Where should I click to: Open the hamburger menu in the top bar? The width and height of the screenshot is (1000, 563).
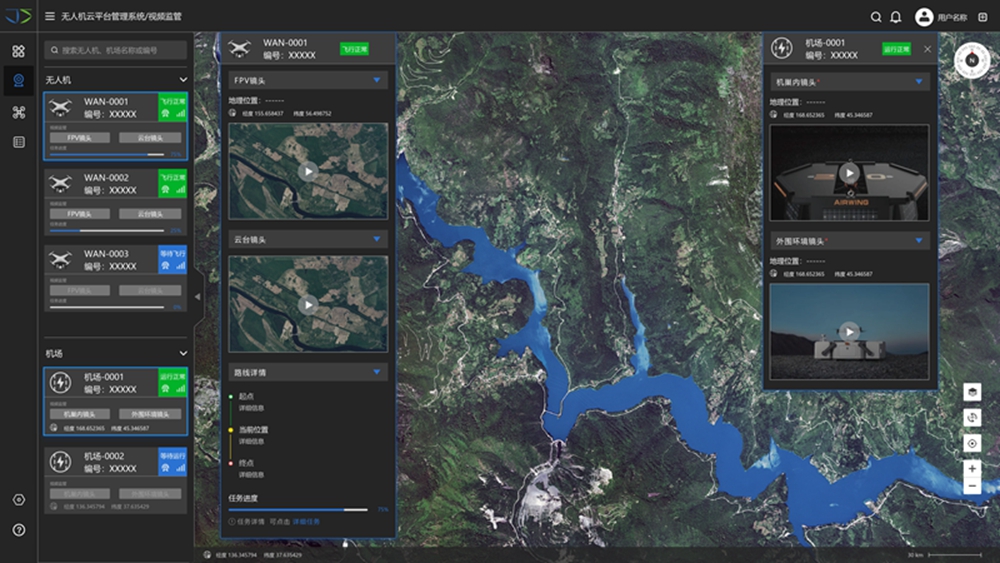coord(50,16)
